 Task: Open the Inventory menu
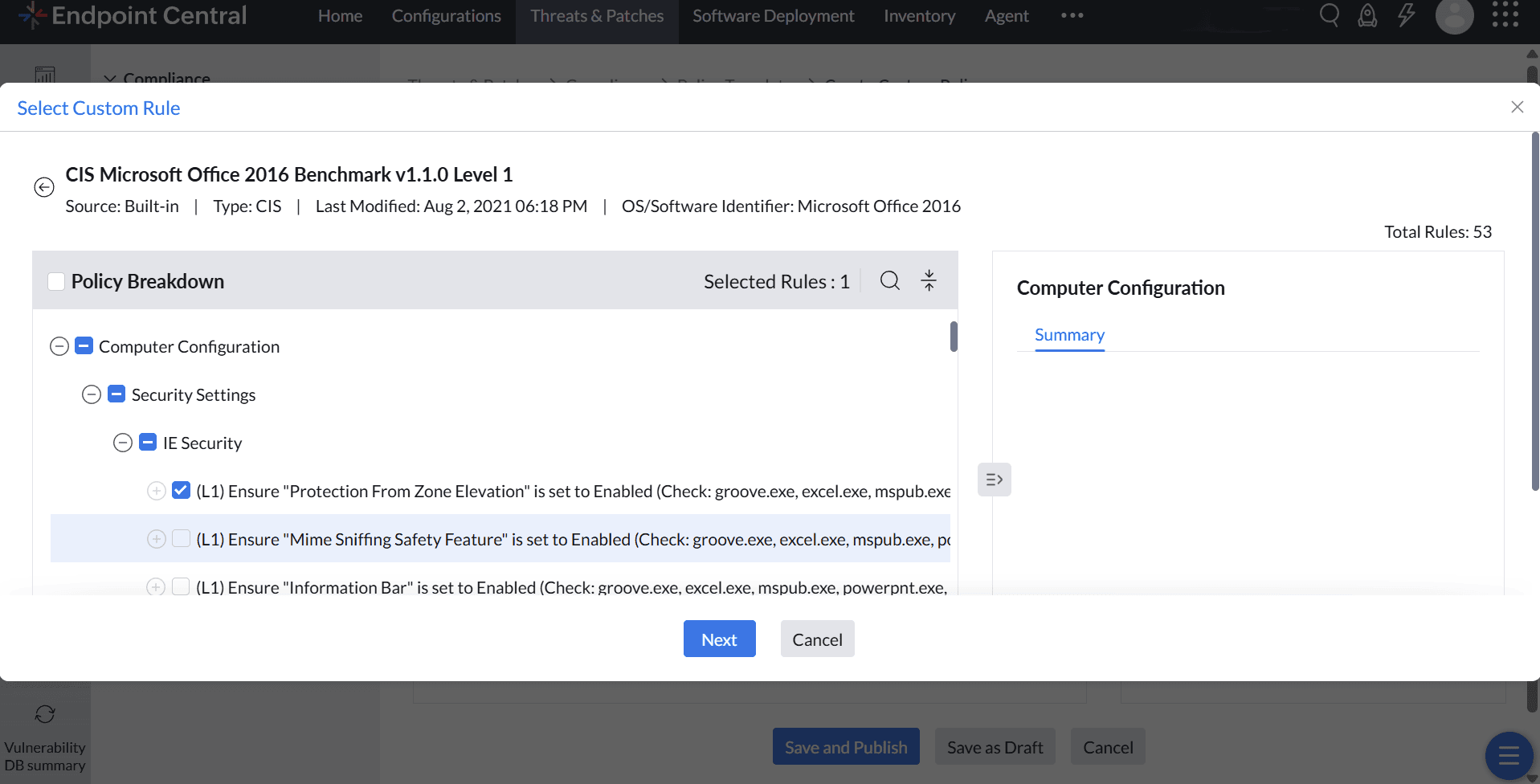(920, 16)
